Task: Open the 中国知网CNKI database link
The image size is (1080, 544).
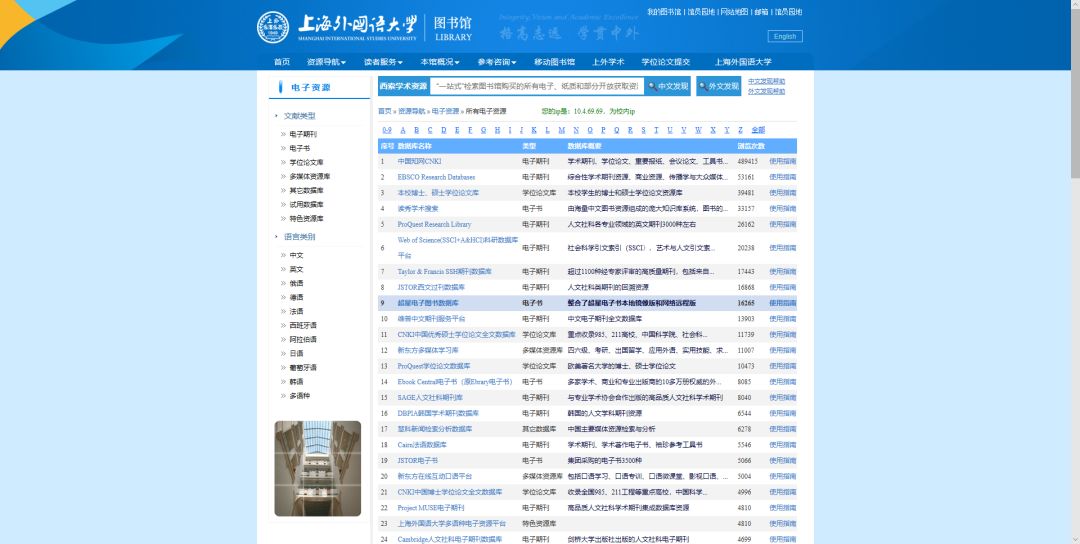Action: click(419, 161)
